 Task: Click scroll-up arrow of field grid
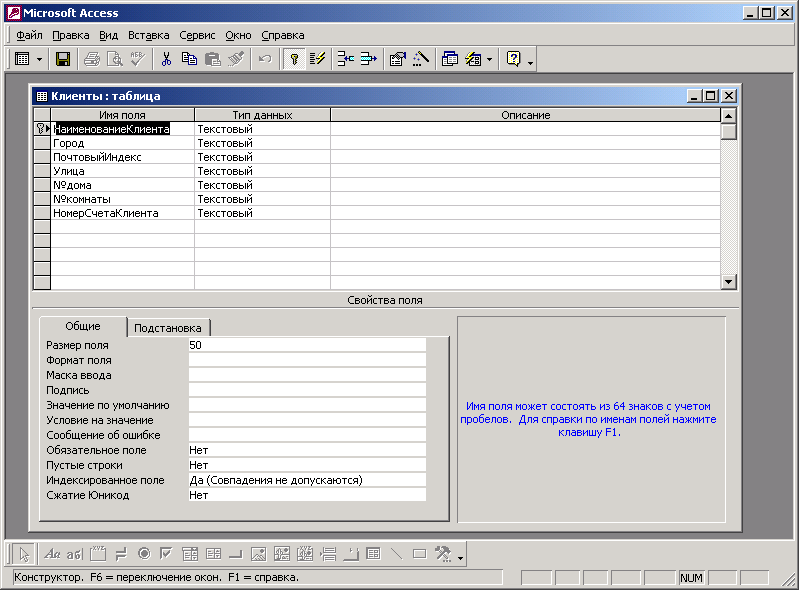point(729,116)
